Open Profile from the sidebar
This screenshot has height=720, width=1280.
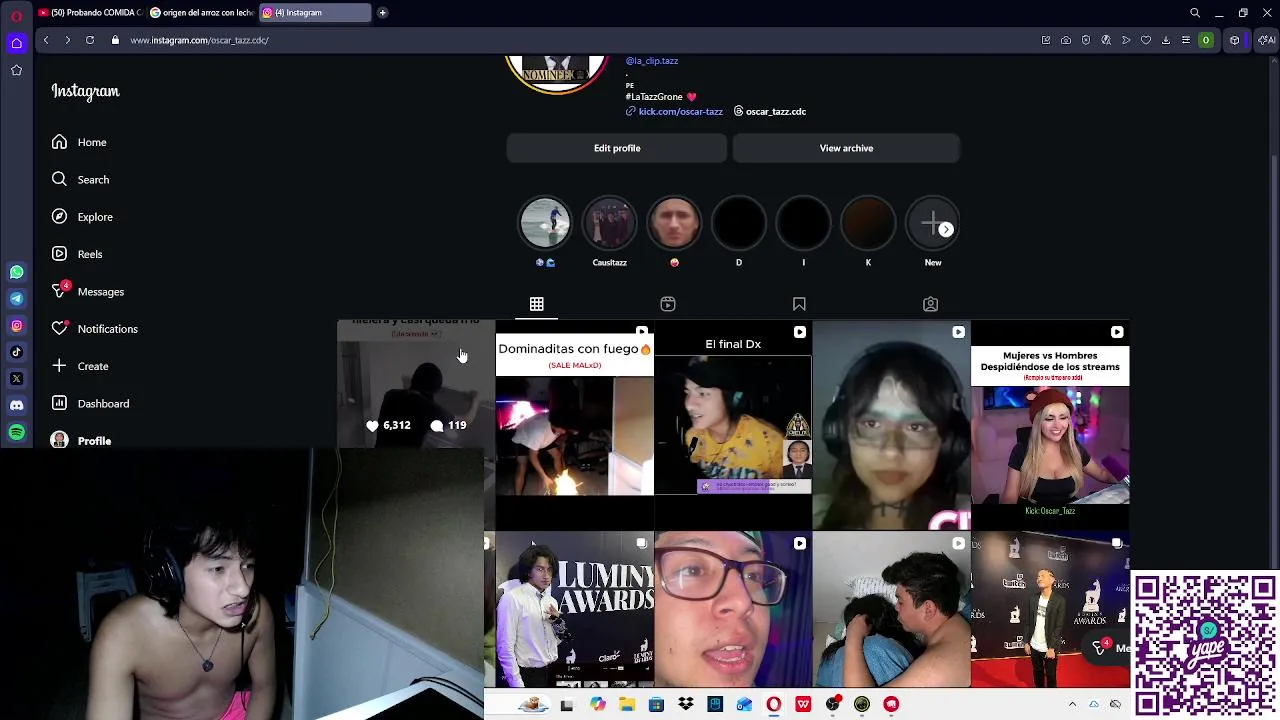click(x=82, y=441)
